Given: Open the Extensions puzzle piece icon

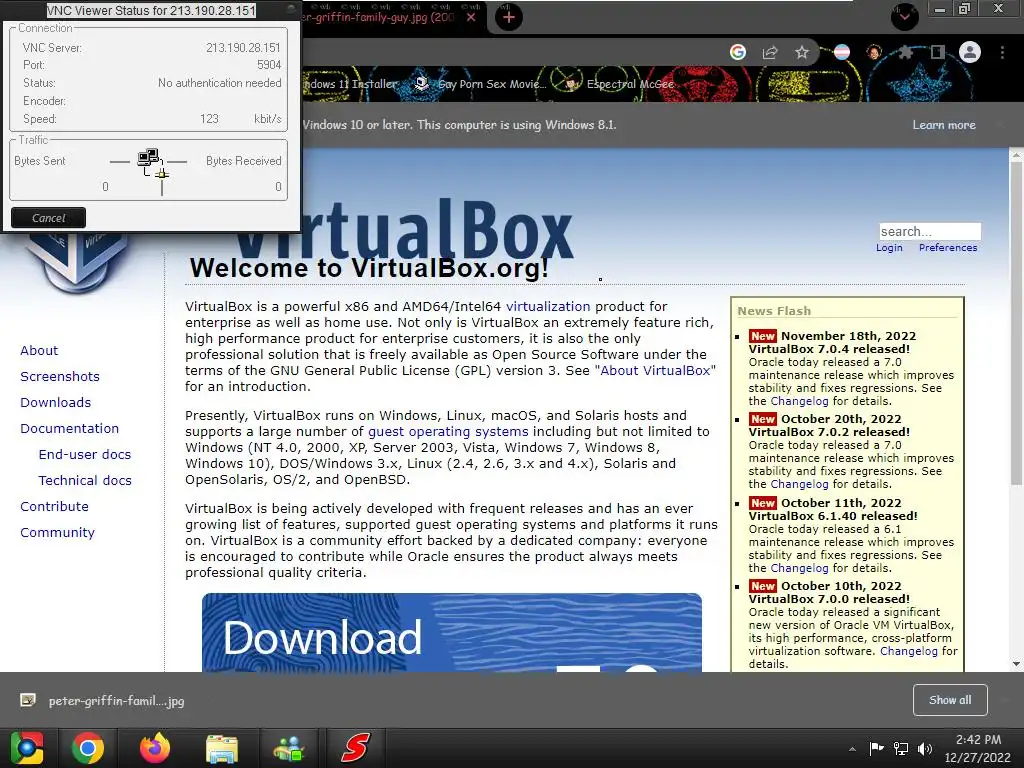Looking at the screenshot, I should pyautogui.click(x=906, y=52).
